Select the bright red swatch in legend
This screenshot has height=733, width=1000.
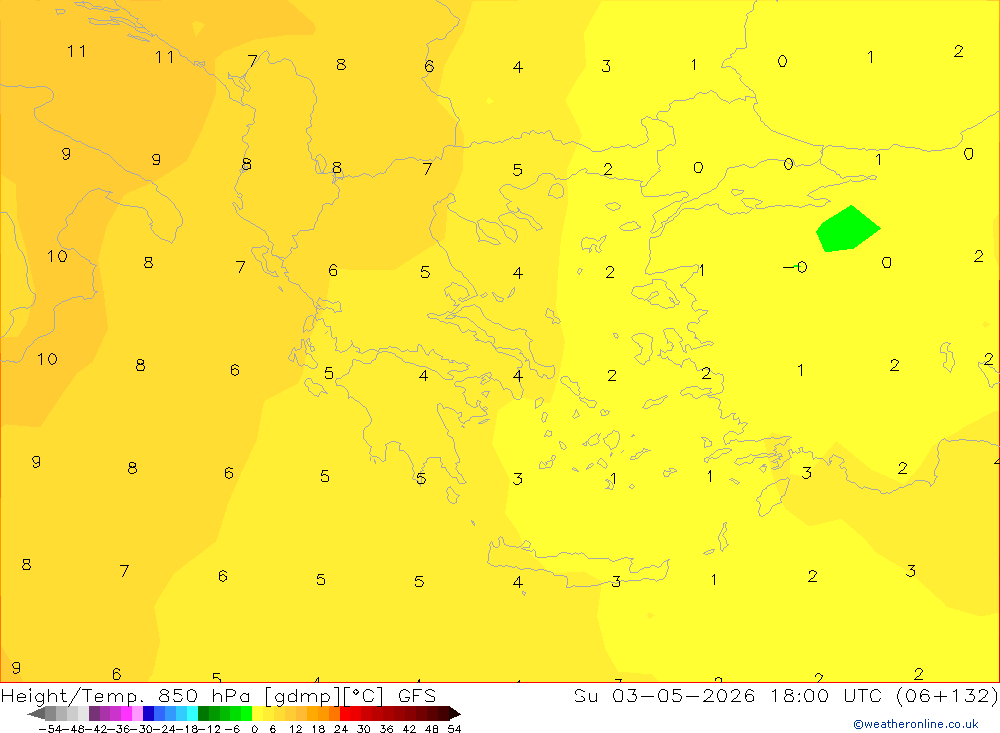tap(344, 713)
